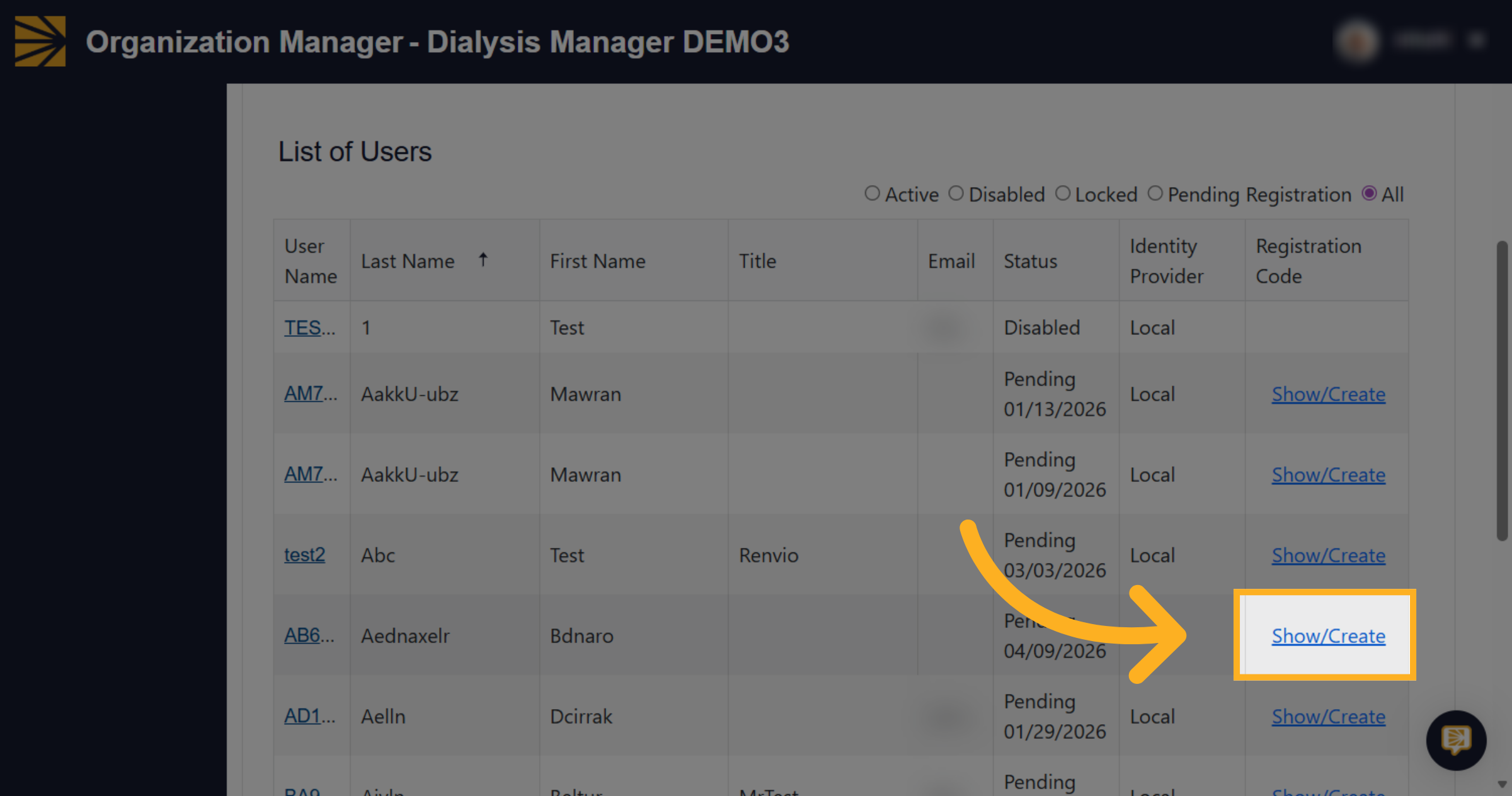Click the vertical scrollbar thumb
1512x796 pixels.
pos(1503,390)
